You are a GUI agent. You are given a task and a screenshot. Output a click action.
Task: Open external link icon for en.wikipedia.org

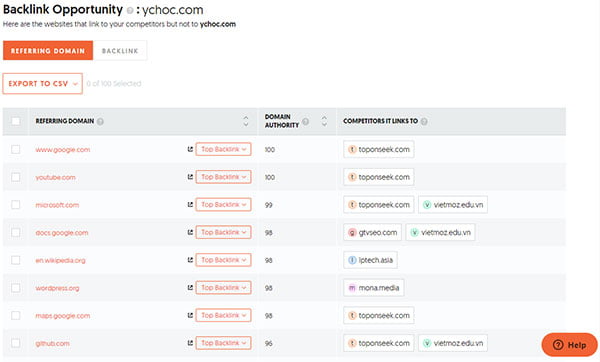pos(190,260)
